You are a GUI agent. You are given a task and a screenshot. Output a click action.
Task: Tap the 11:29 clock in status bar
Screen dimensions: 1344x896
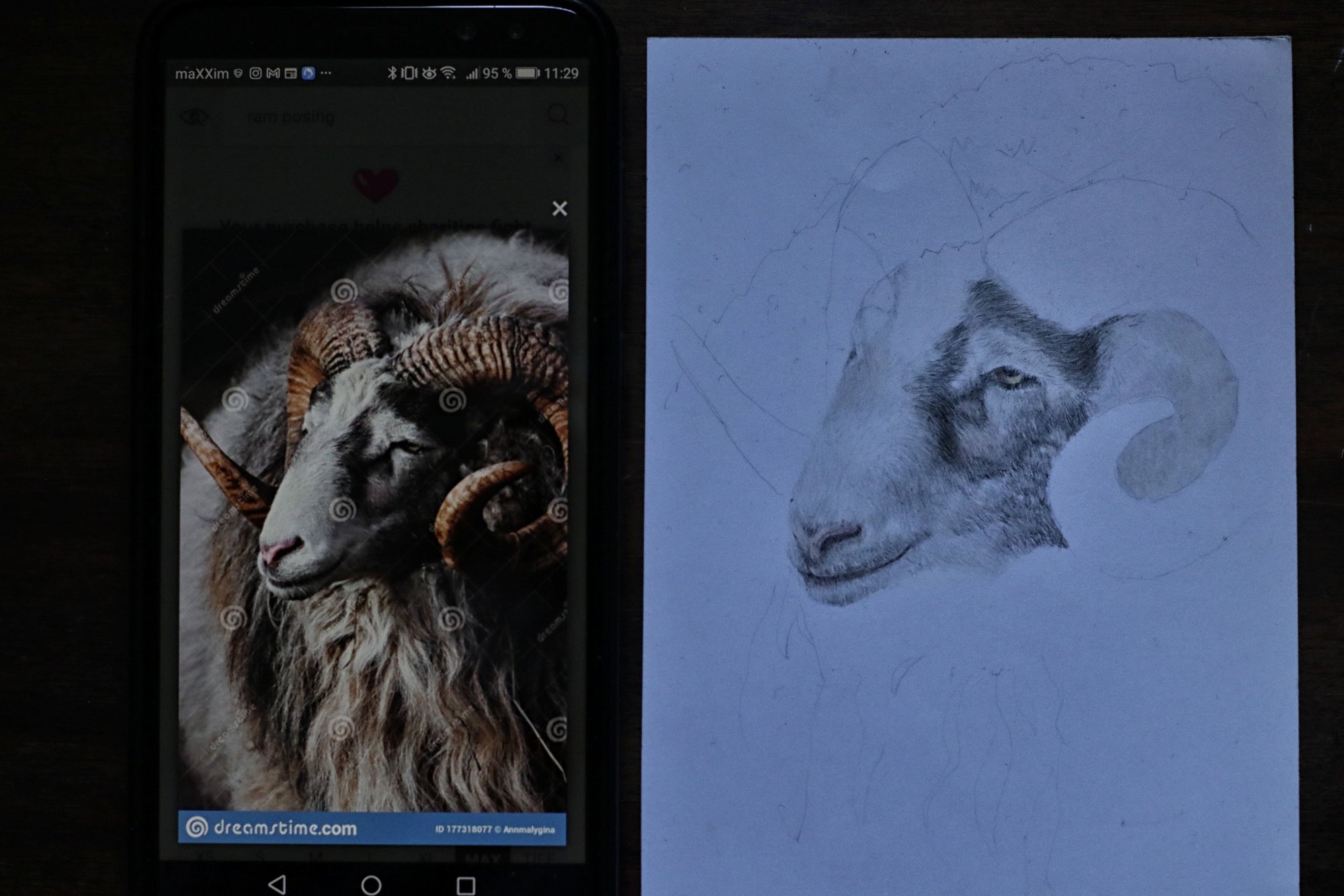tap(561, 73)
